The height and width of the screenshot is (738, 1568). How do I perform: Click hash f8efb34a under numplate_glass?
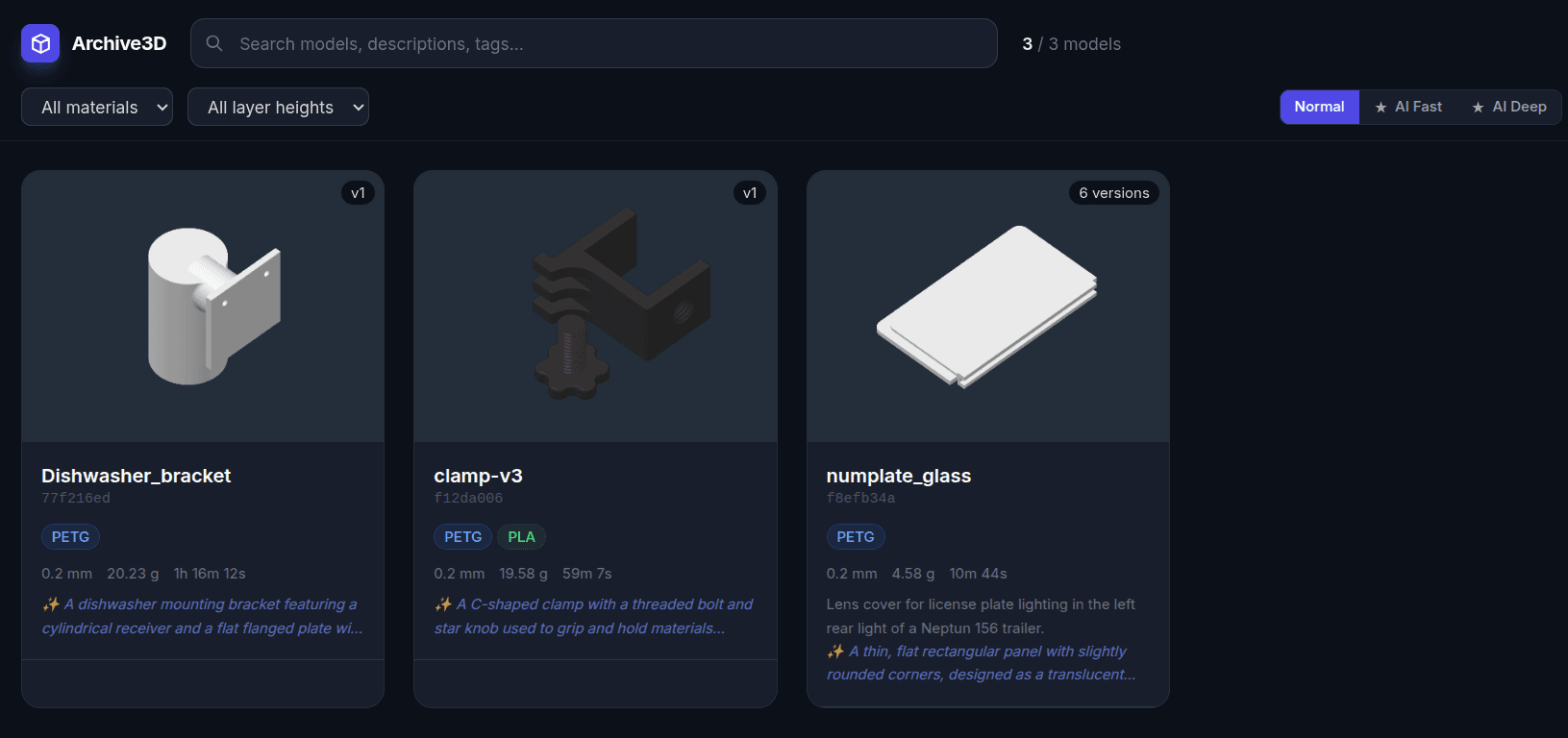click(x=860, y=498)
